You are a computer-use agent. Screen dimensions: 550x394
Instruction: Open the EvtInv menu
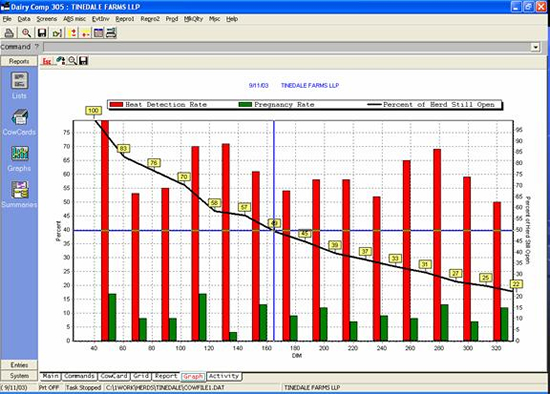(x=101, y=19)
